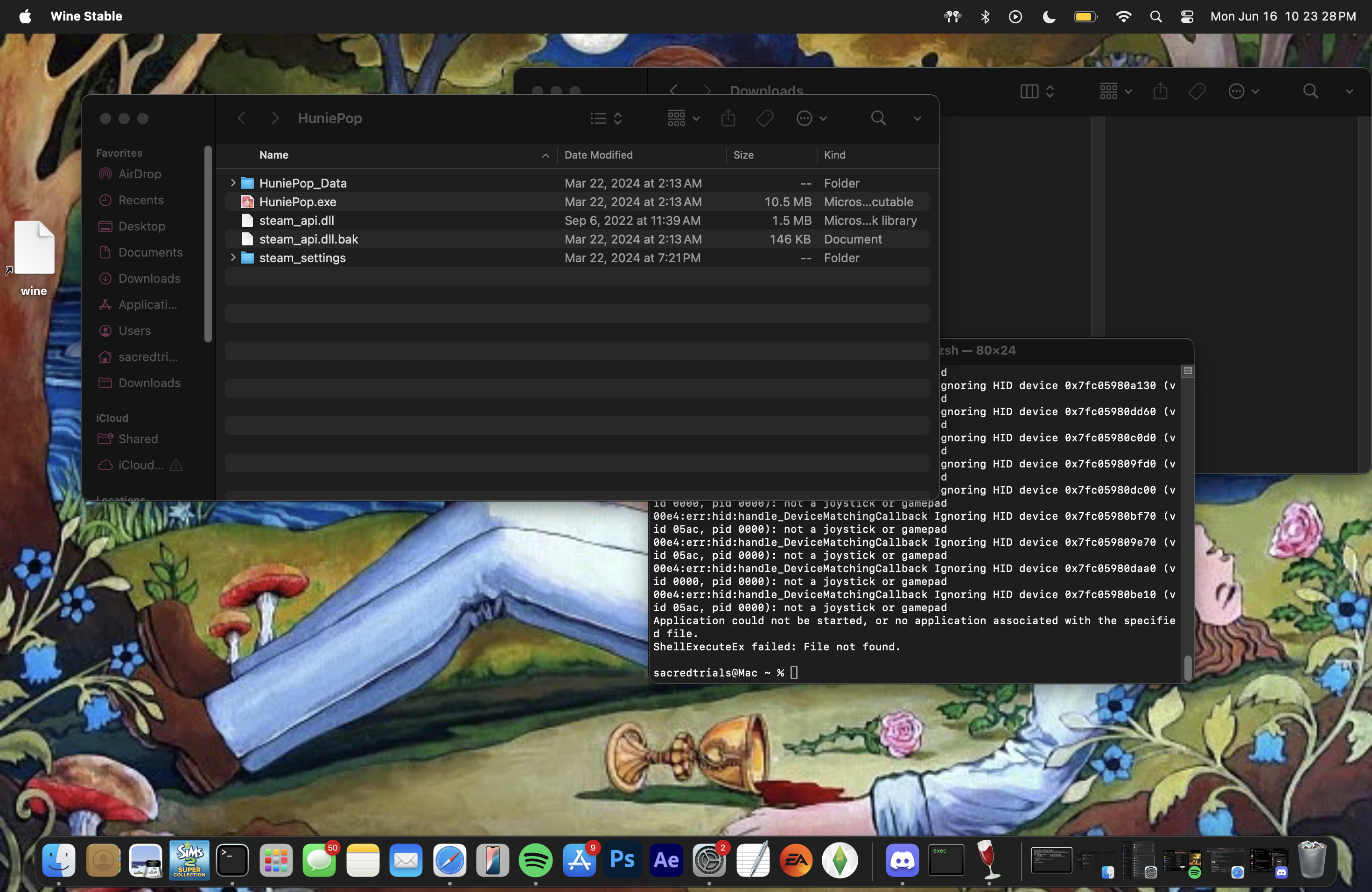Open Group By dropdown in HuniePop window
Image resolution: width=1372 pixels, height=892 pixels.
point(684,118)
